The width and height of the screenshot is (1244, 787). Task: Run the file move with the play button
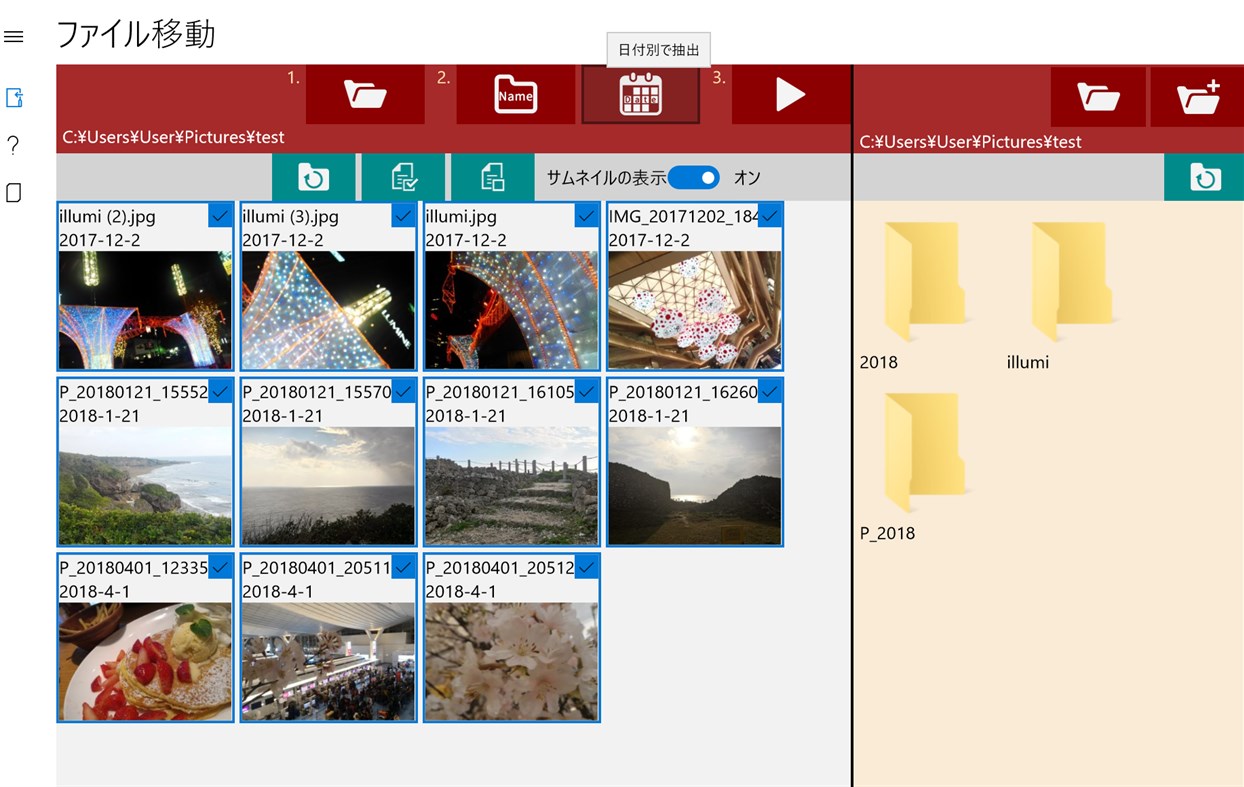[x=790, y=96]
